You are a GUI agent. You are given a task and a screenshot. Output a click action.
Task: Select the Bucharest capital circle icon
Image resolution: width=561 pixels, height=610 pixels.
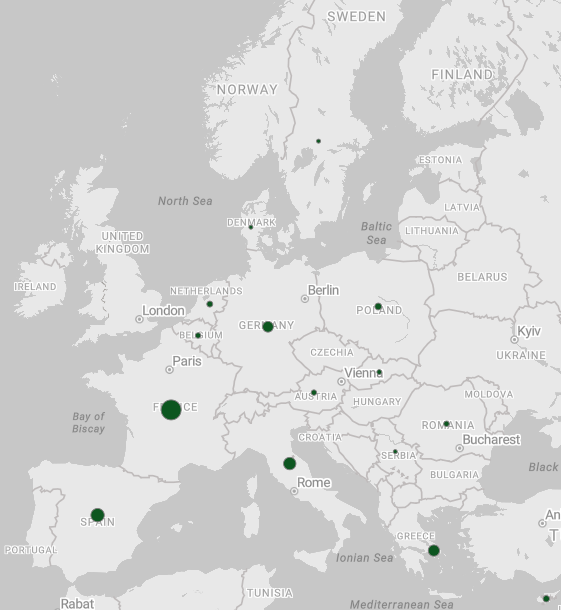click(x=459, y=448)
